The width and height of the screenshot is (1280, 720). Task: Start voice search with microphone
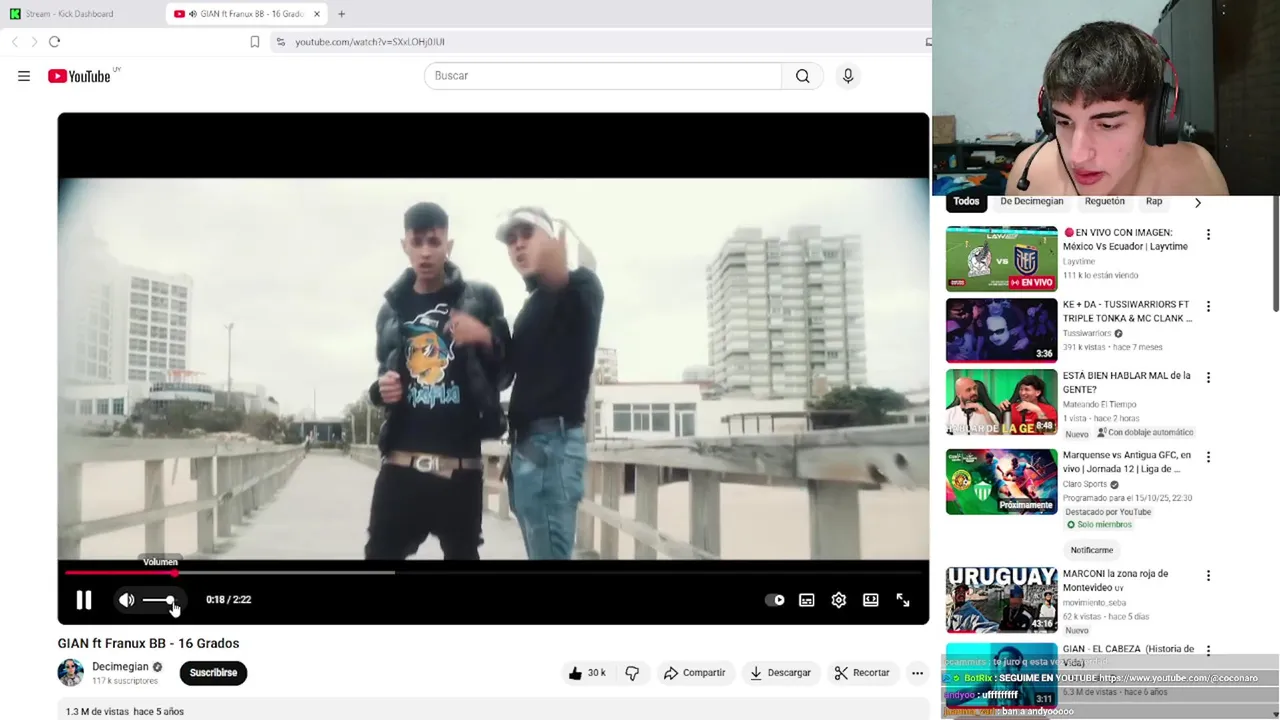848,76
